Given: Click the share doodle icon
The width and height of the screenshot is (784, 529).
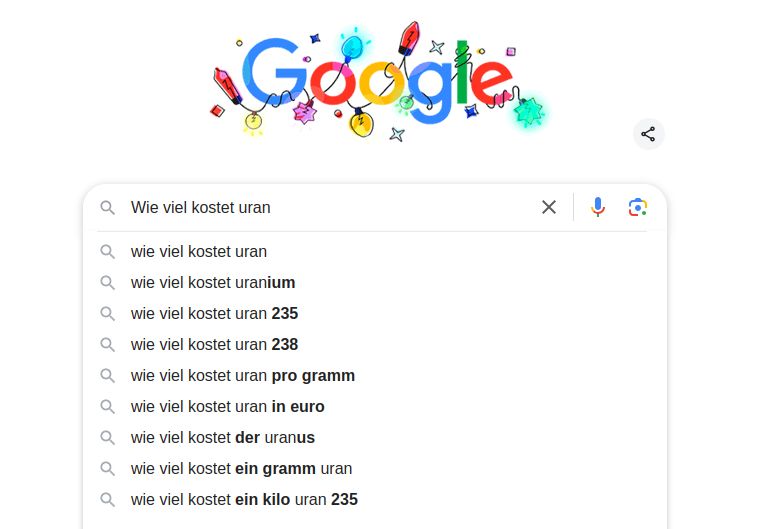Looking at the screenshot, I should pyautogui.click(x=648, y=134).
